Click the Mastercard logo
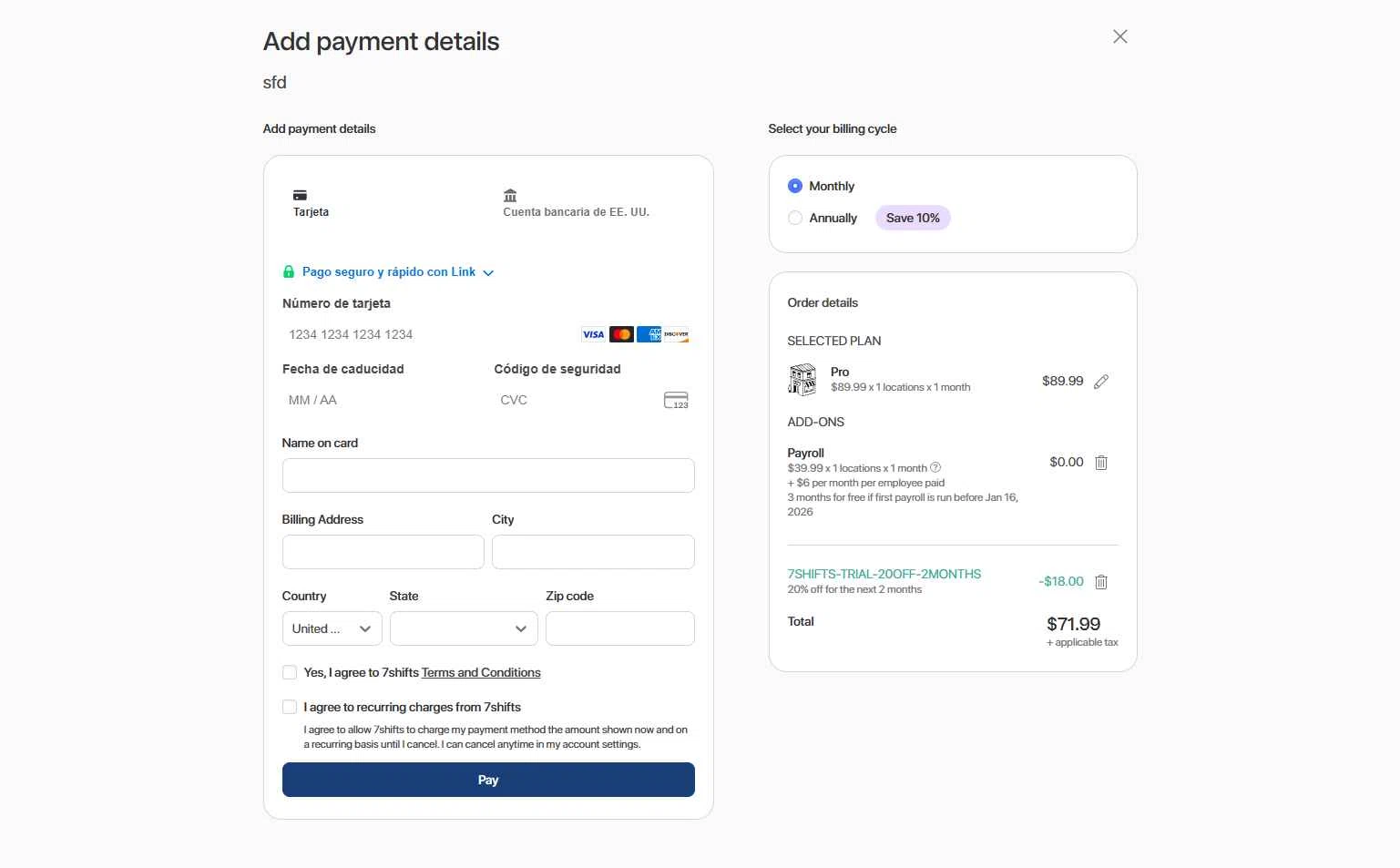 (x=621, y=334)
